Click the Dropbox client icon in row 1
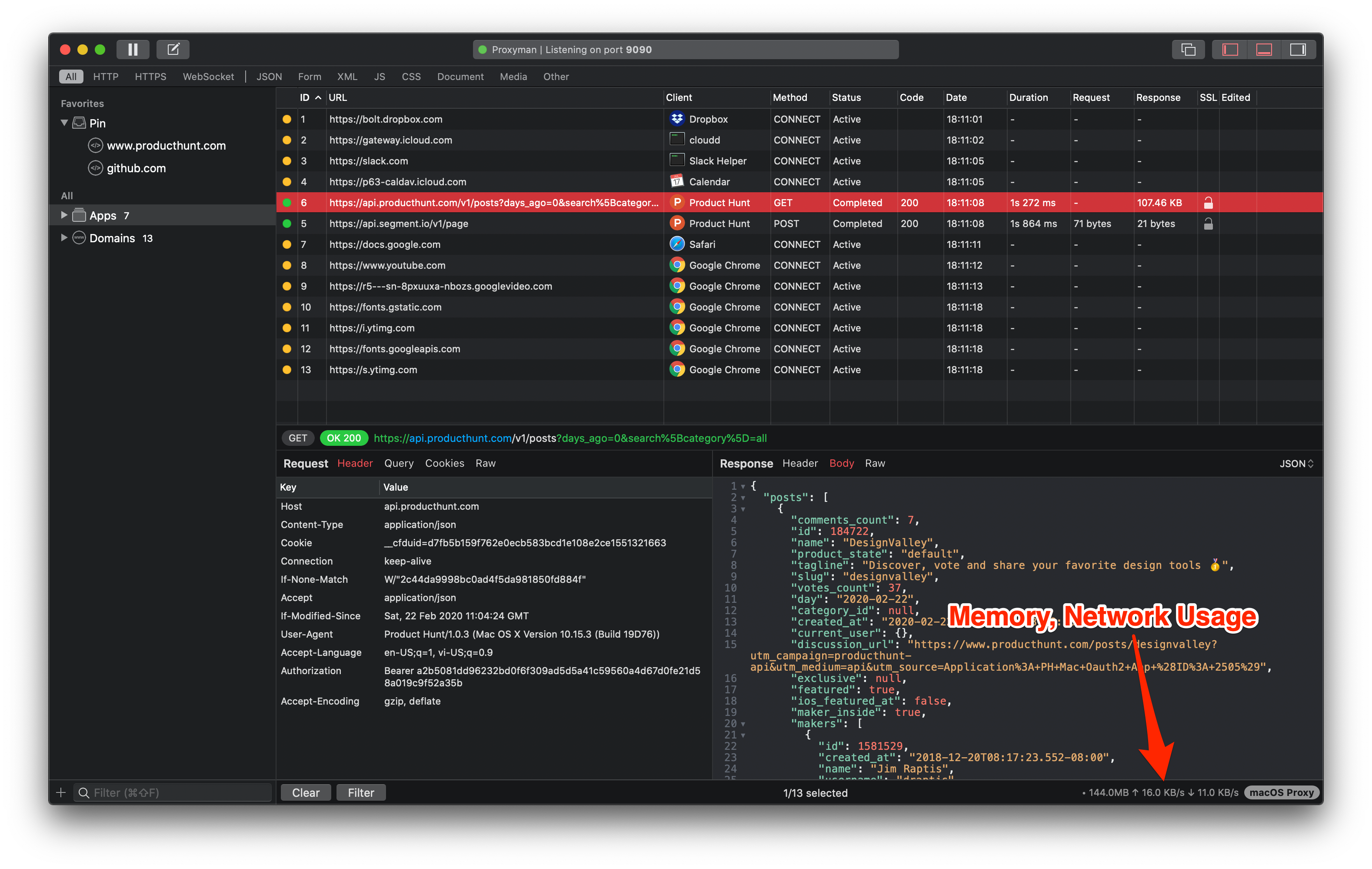Screen dimensions: 1372x869 (677, 119)
